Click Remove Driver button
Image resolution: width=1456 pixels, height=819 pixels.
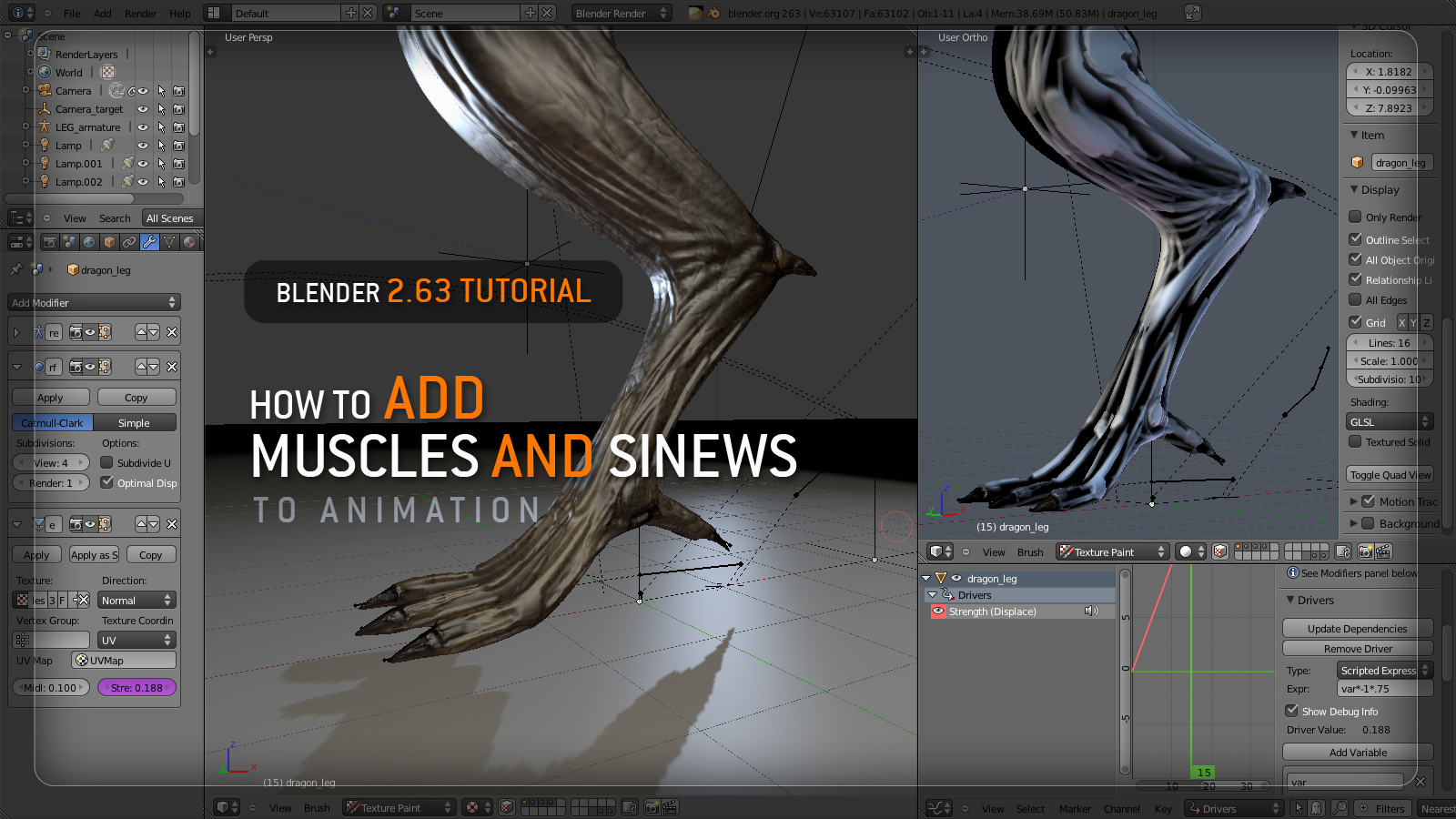(1358, 648)
